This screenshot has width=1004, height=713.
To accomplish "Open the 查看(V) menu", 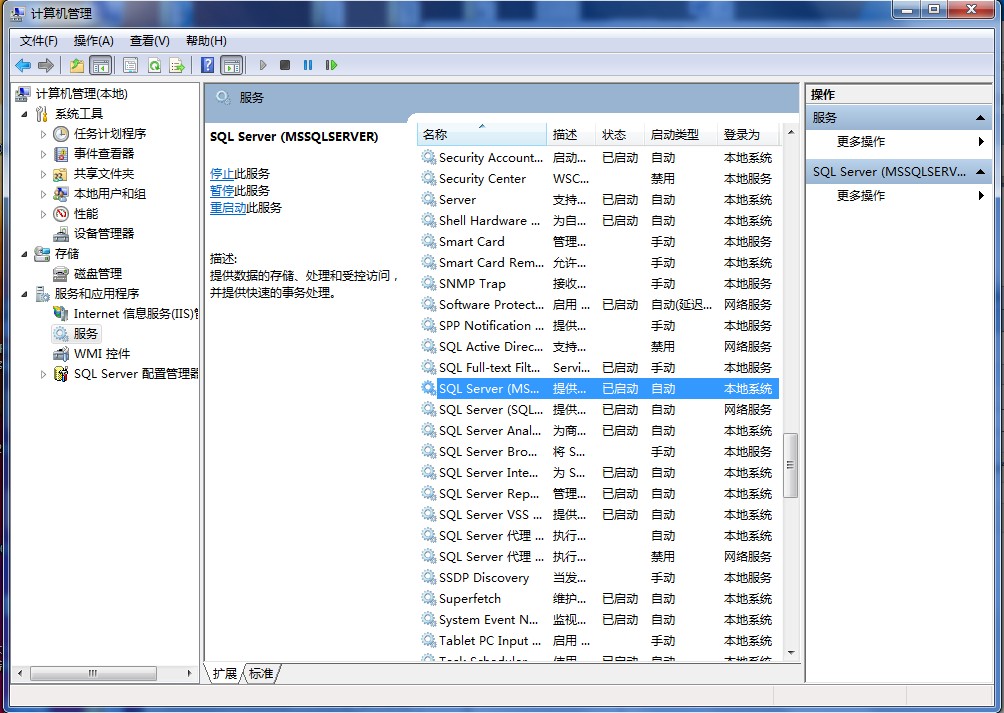I will [149, 40].
